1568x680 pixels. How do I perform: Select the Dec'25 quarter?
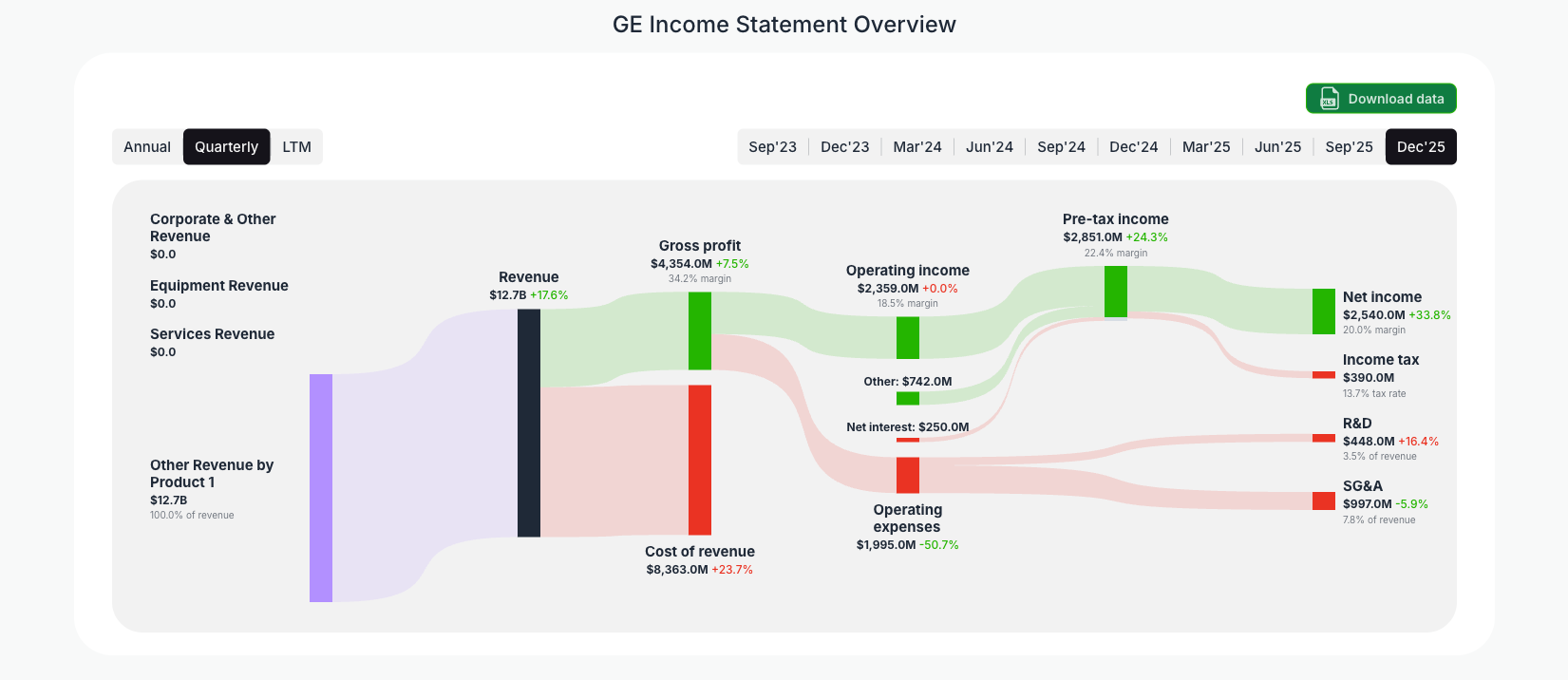[x=1421, y=146]
